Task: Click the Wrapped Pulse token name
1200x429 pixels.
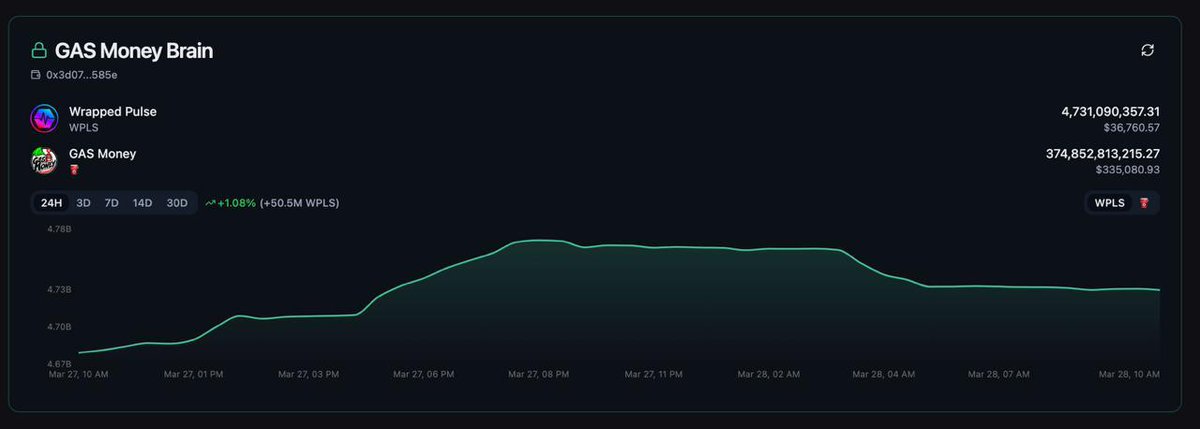Action: pos(113,112)
